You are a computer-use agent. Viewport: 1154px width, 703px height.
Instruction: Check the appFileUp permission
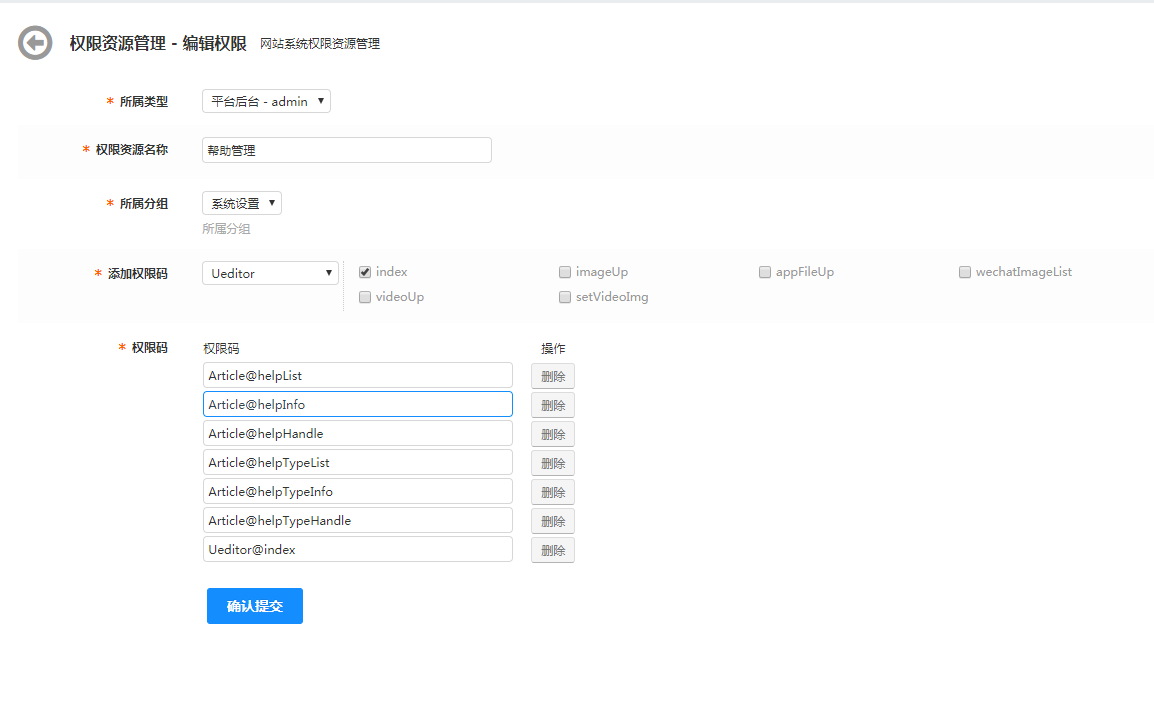click(765, 272)
